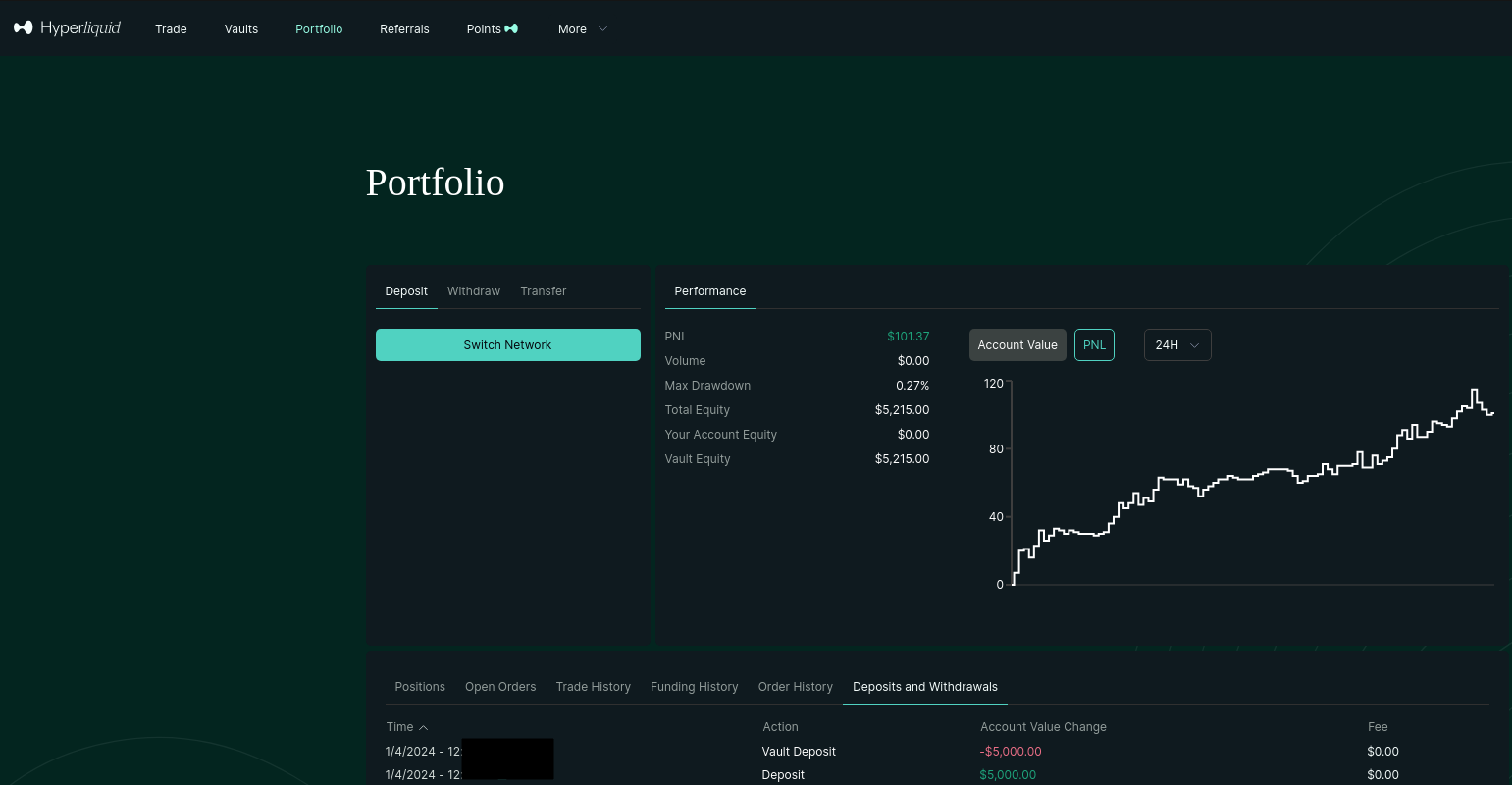Click the Portfolio page heading

coord(436,183)
